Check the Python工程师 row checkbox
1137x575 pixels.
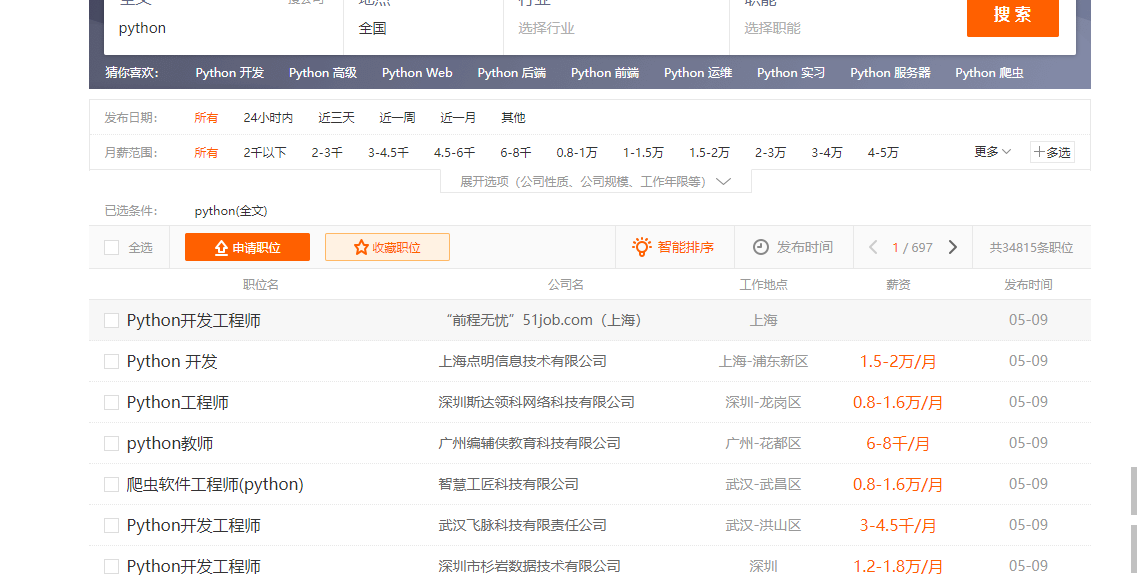[x=112, y=402]
